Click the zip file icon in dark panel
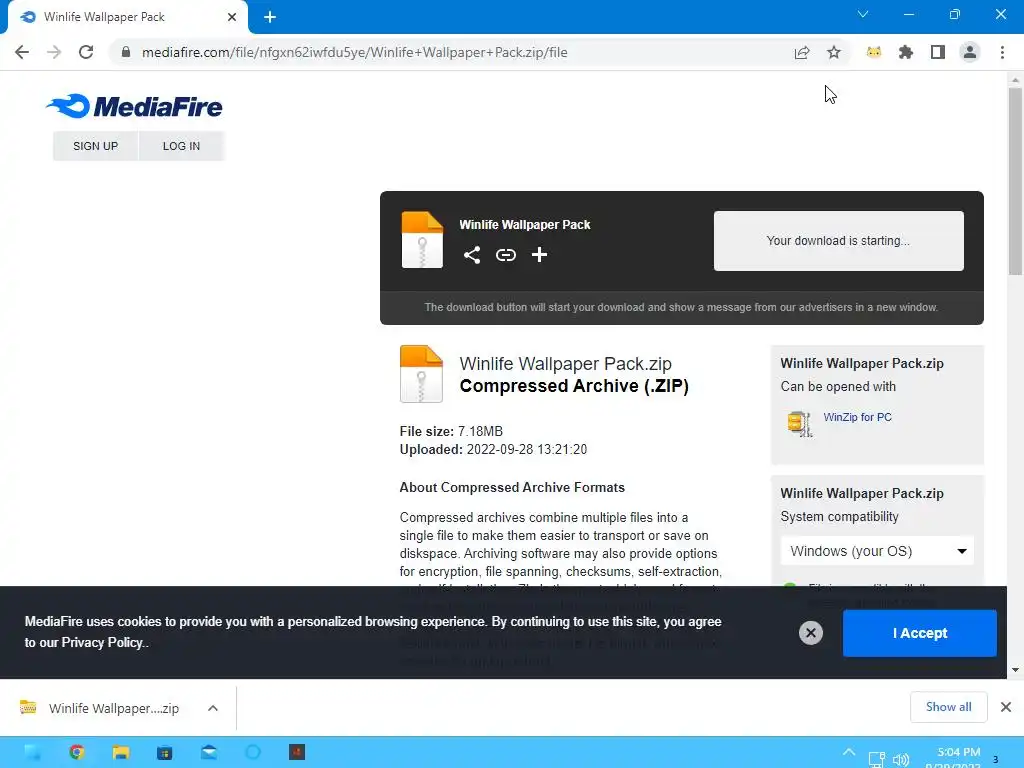The width and height of the screenshot is (1024, 768). pyautogui.click(x=422, y=240)
